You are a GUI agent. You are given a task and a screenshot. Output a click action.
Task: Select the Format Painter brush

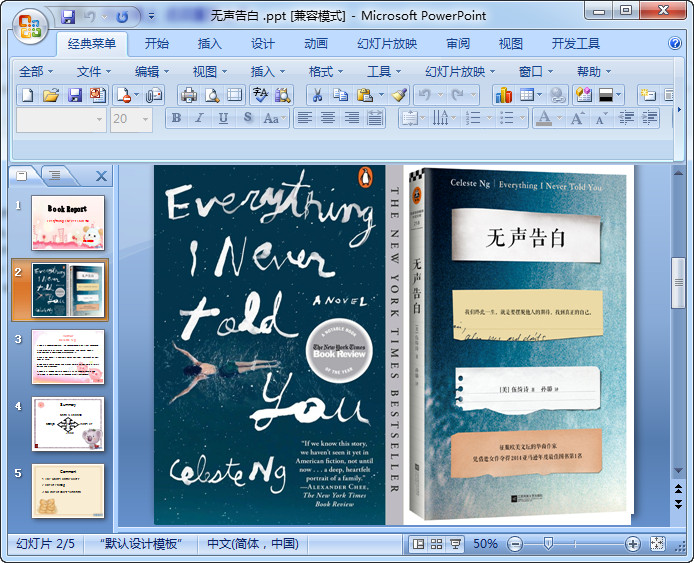pyautogui.click(x=399, y=95)
